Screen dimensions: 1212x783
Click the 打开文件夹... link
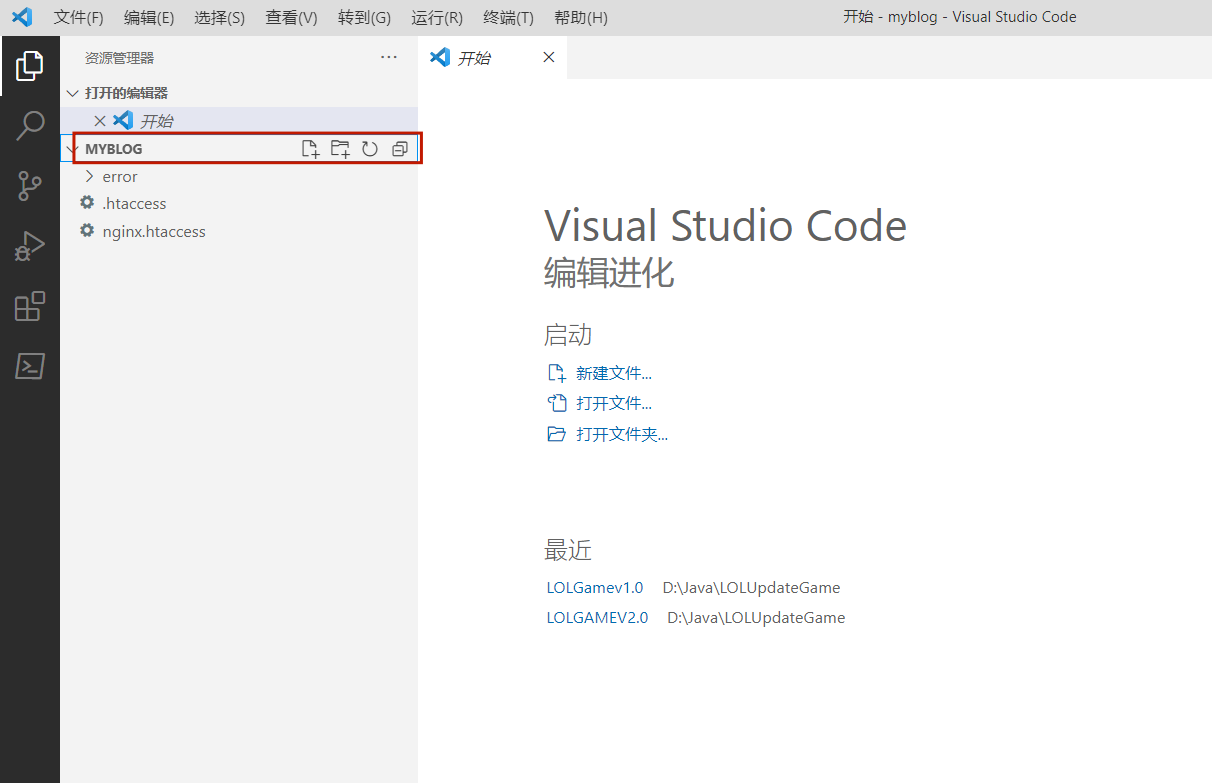point(622,434)
